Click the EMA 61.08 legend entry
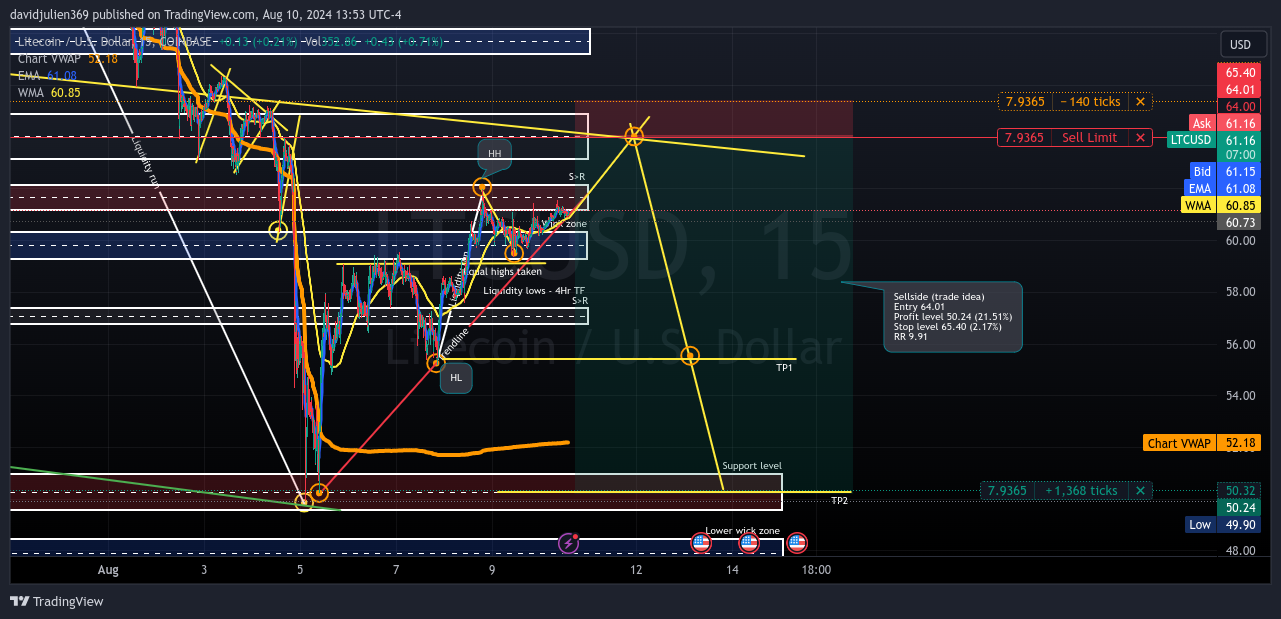The image size is (1281, 619). tap(47, 76)
